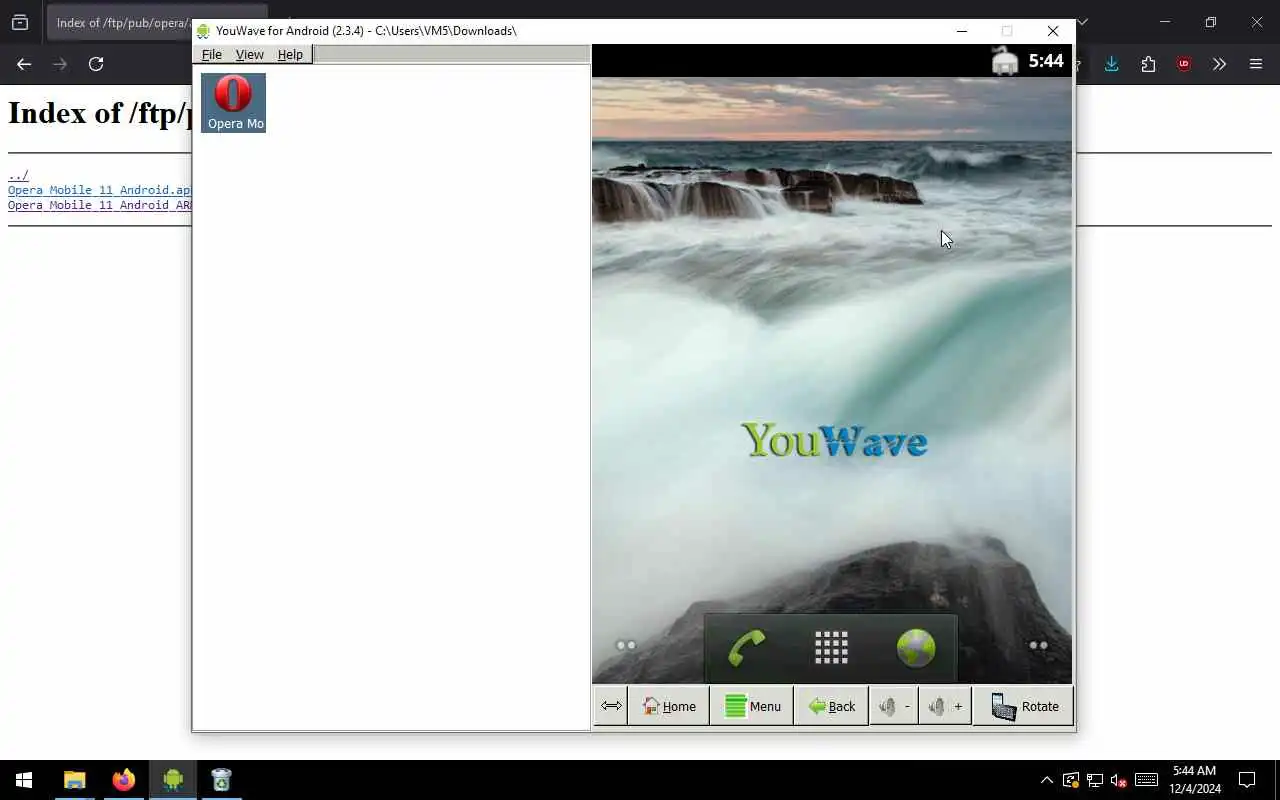Viewport: 1280px width, 800px height.
Task: Toggle panel with double-arrow button
Action: point(611,706)
